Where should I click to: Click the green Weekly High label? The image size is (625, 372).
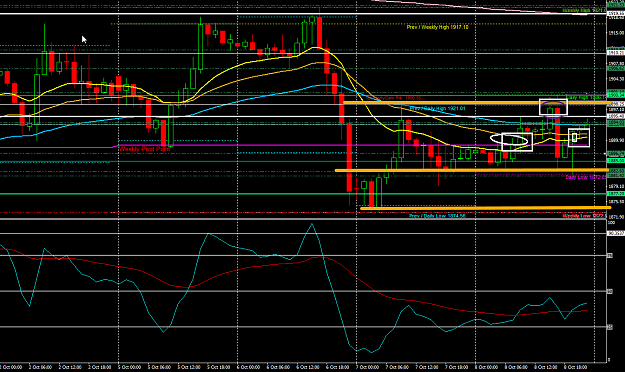pos(584,10)
